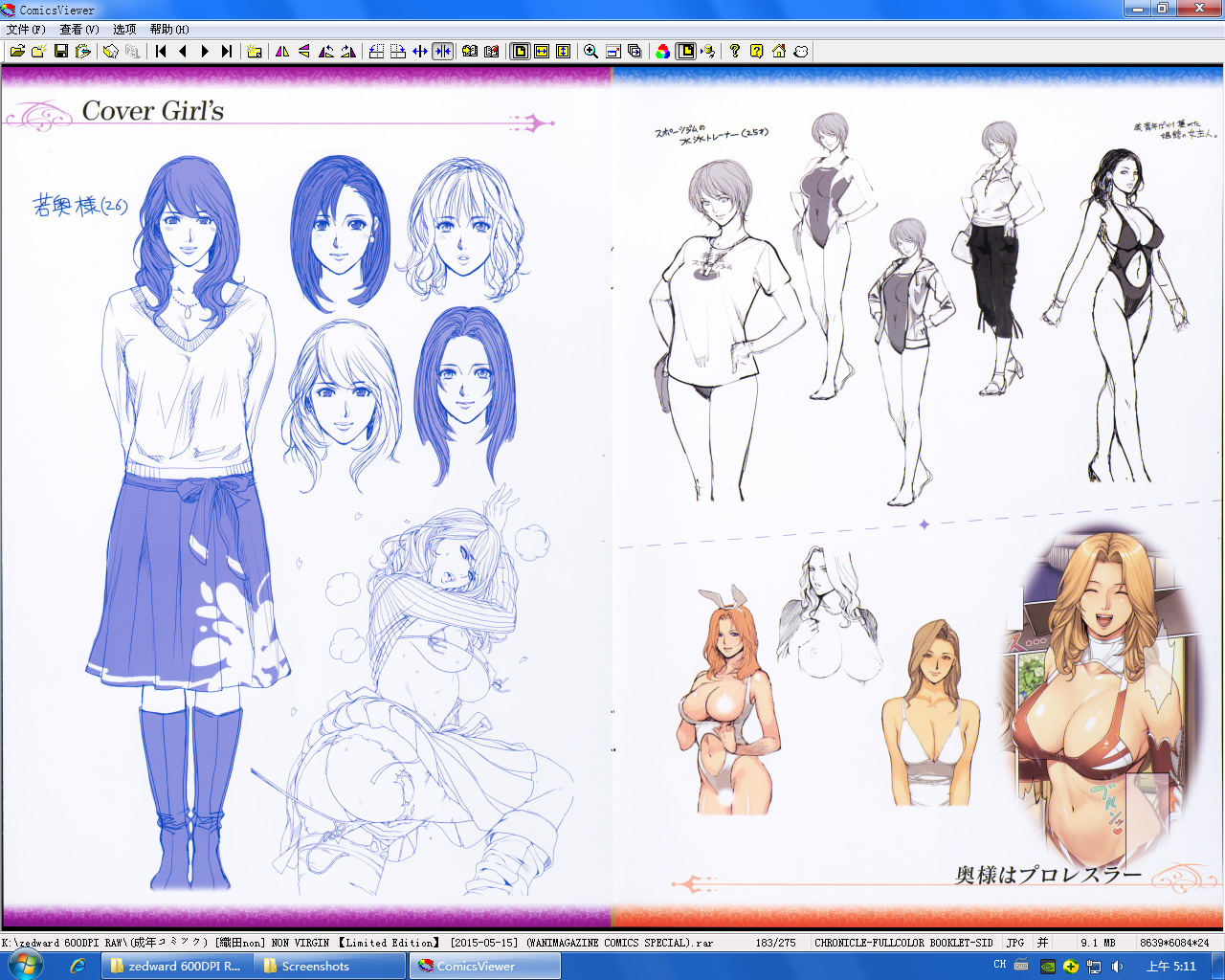Open the zedward 600DPI taskbar folder

pyautogui.click(x=177, y=967)
